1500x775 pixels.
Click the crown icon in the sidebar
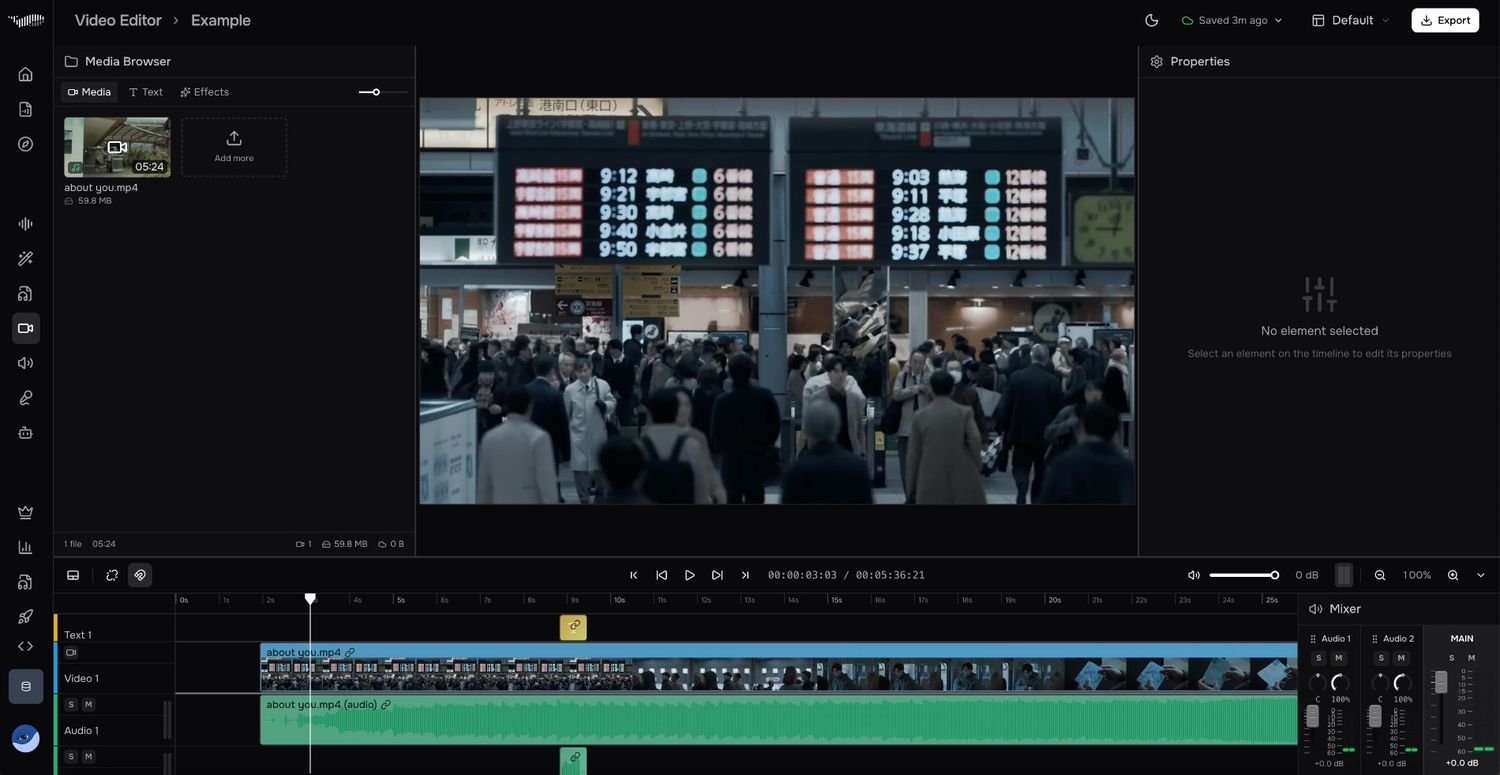point(25,512)
